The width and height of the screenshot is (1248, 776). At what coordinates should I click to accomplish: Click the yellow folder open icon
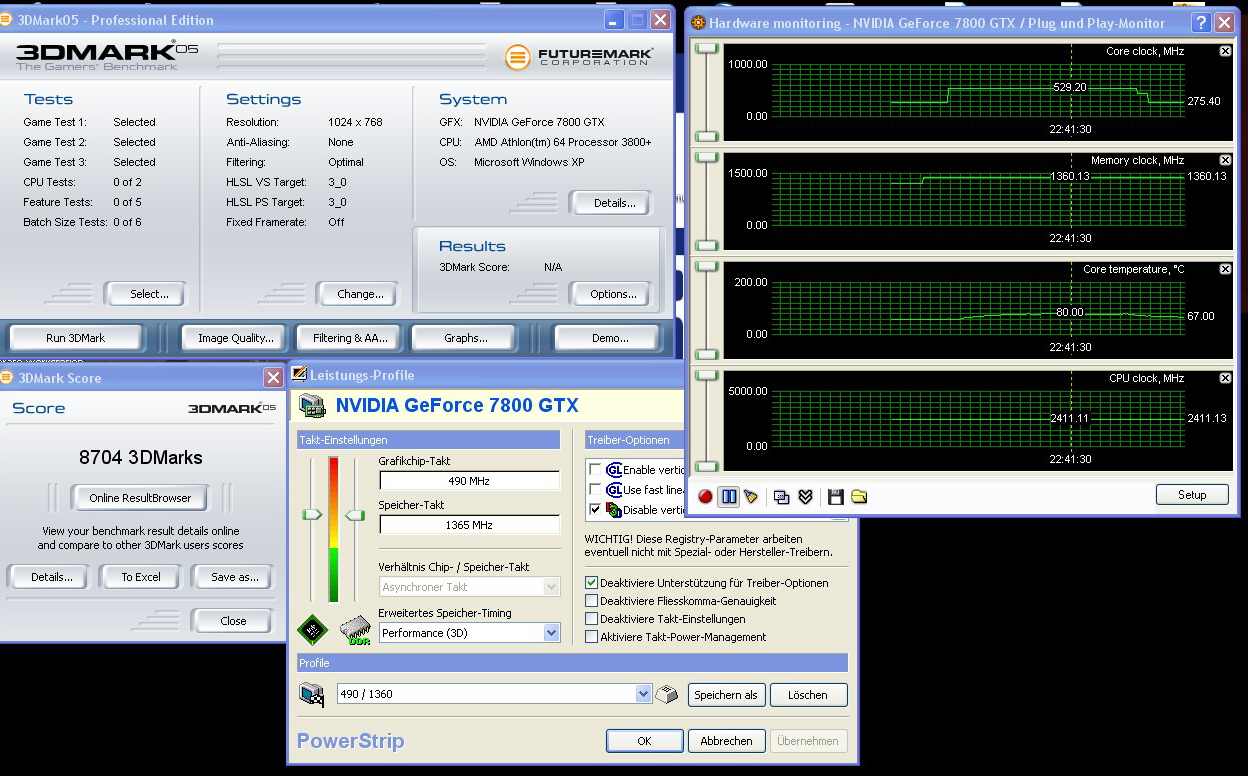[x=859, y=496]
